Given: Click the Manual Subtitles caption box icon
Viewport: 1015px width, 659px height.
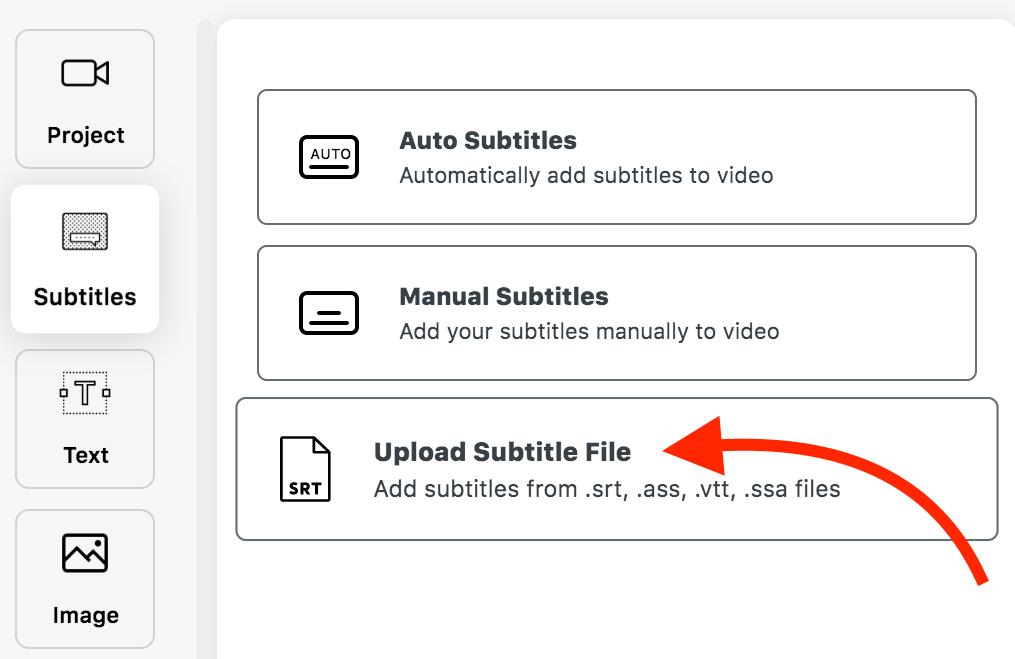Looking at the screenshot, I should [329, 313].
